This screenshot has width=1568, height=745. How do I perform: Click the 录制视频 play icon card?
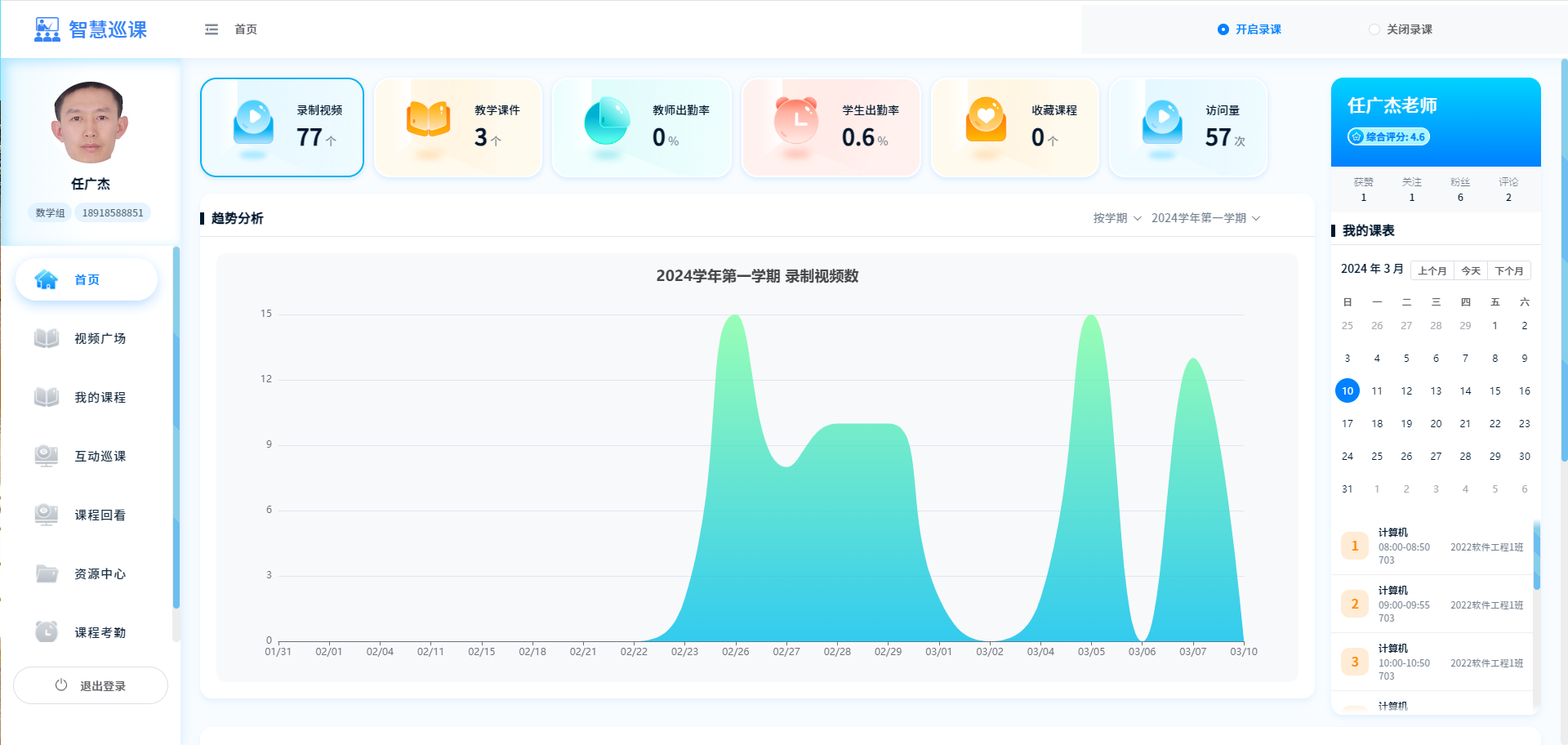(x=253, y=121)
